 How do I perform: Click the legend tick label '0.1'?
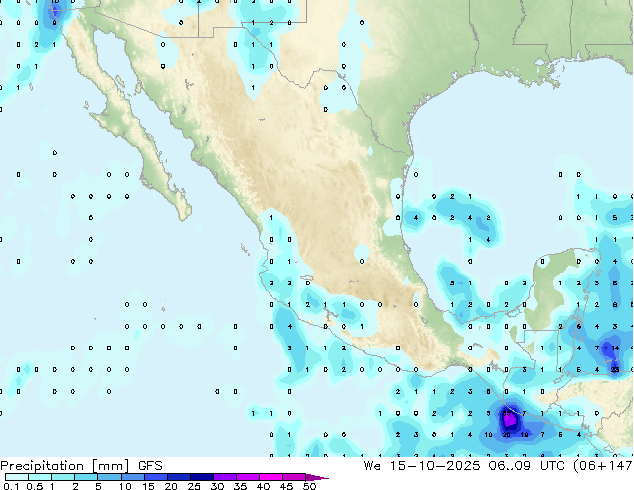[11, 486]
